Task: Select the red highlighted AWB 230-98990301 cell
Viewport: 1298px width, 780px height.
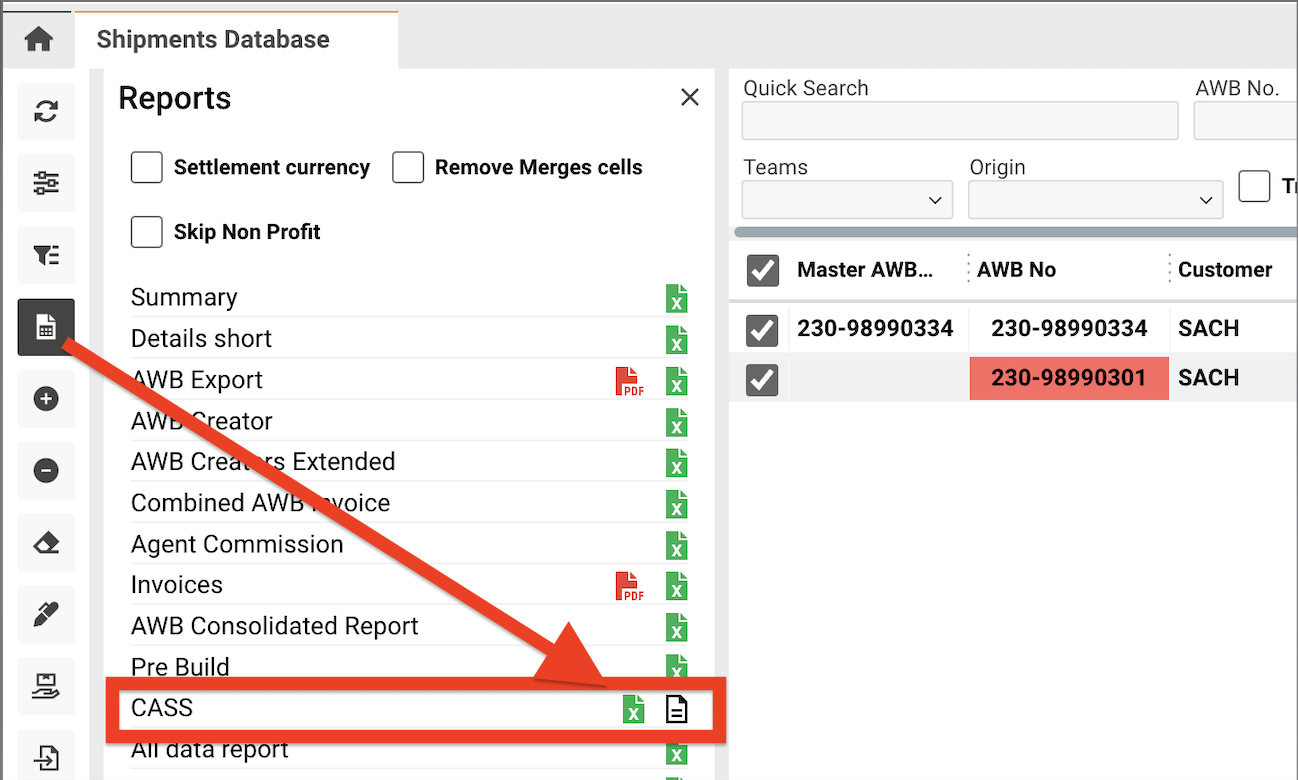Action: (1068, 378)
